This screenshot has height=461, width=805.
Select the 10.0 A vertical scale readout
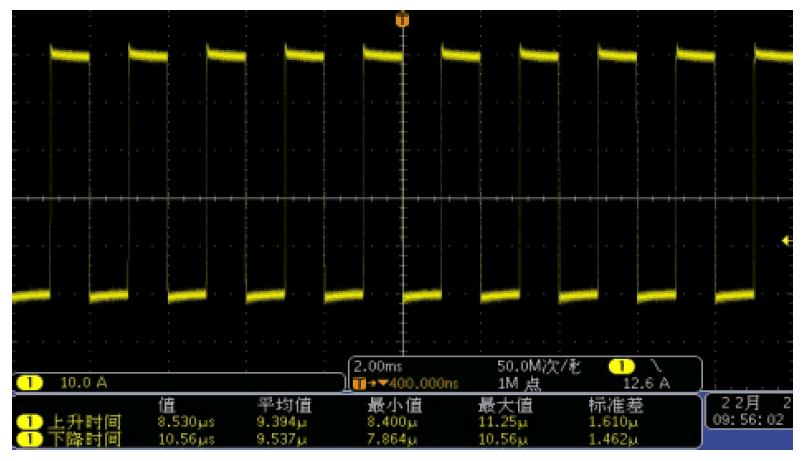click(84, 382)
